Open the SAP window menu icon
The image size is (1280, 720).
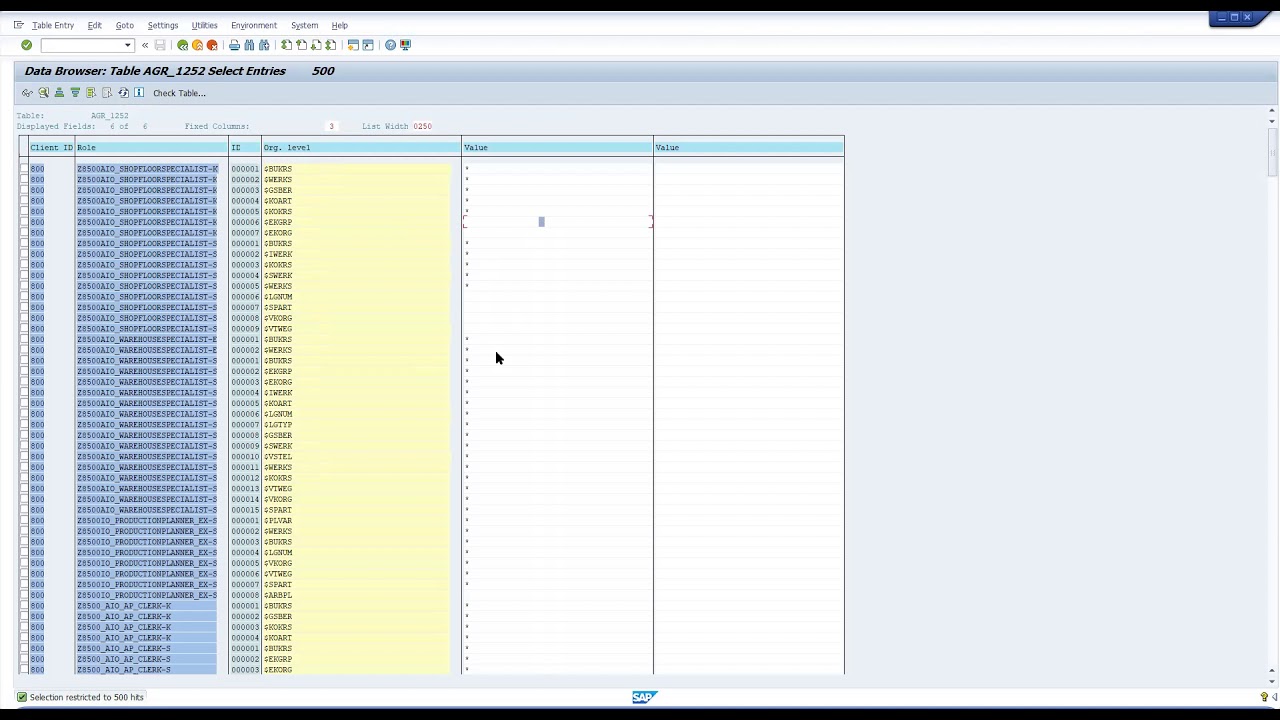click(18, 25)
